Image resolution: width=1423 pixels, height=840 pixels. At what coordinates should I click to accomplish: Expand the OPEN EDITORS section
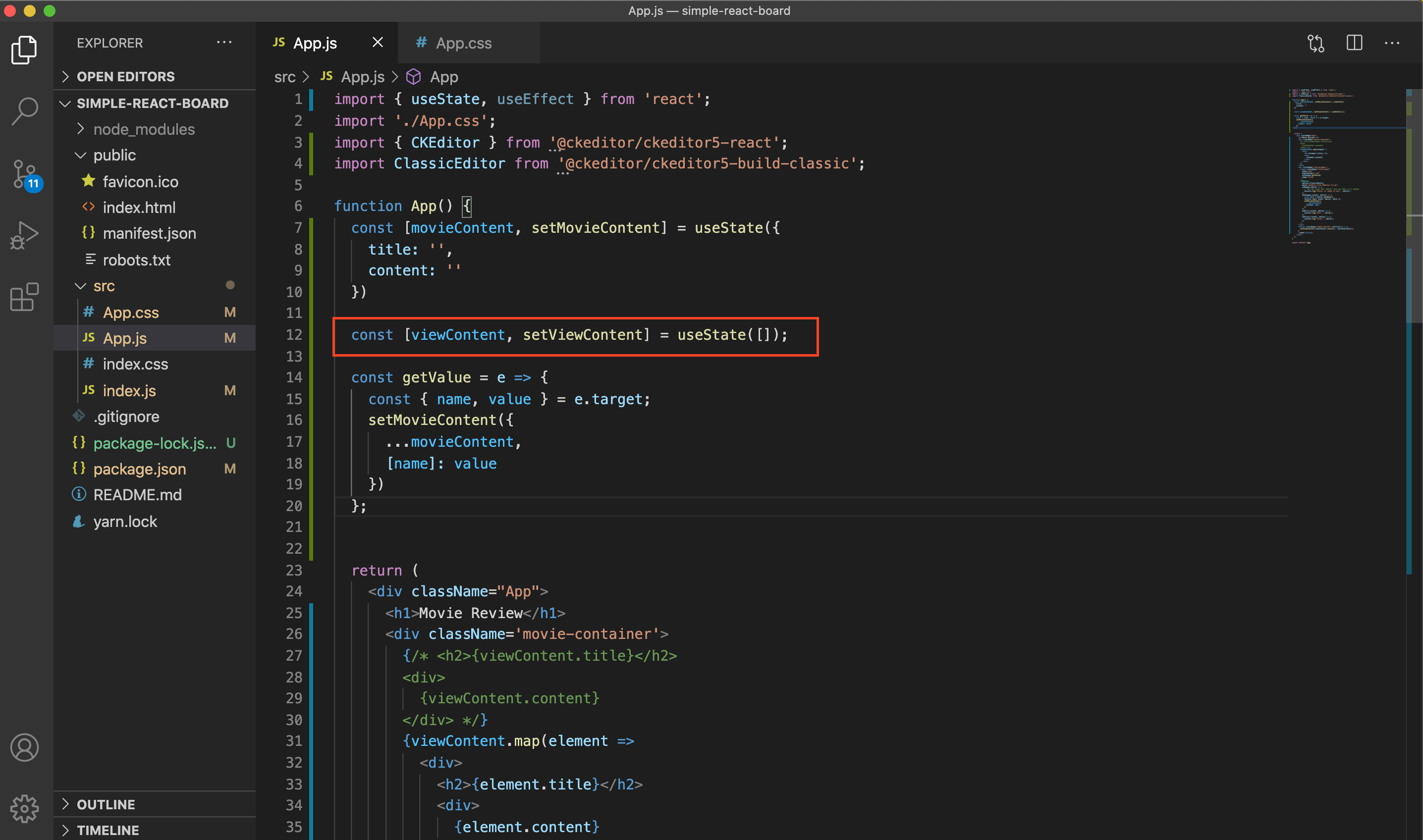pos(126,76)
